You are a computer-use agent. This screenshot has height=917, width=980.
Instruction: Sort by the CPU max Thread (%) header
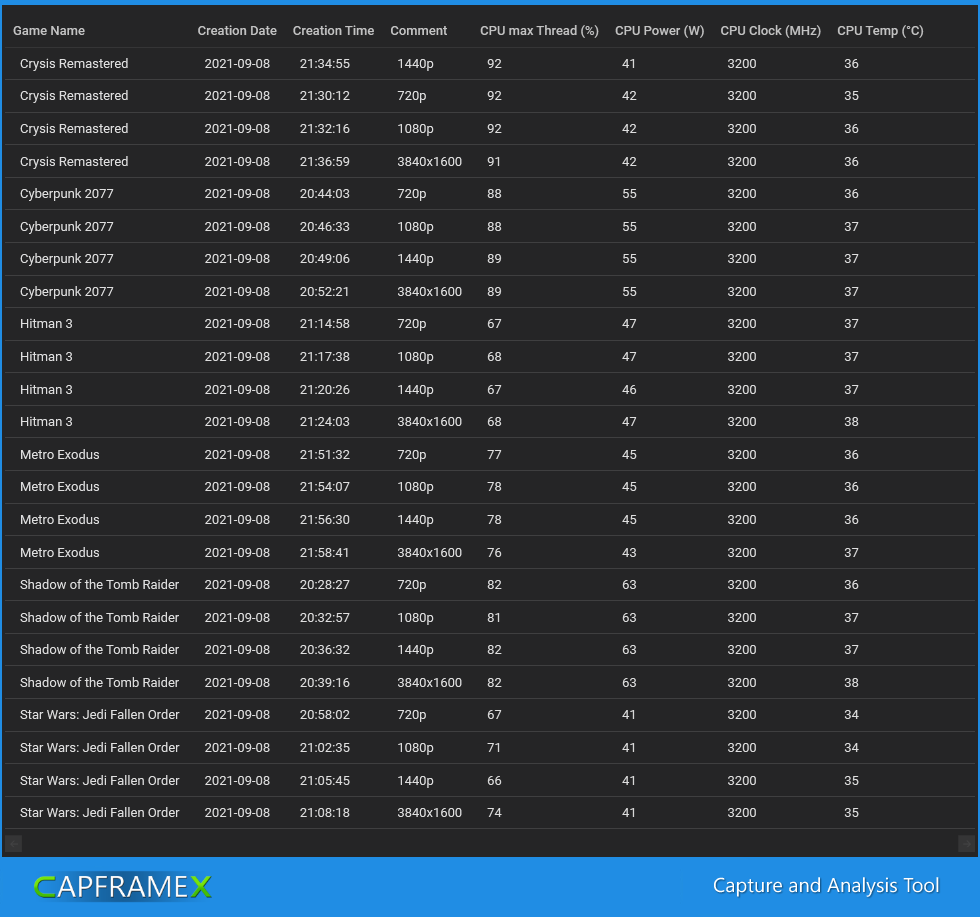pyautogui.click(x=539, y=31)
